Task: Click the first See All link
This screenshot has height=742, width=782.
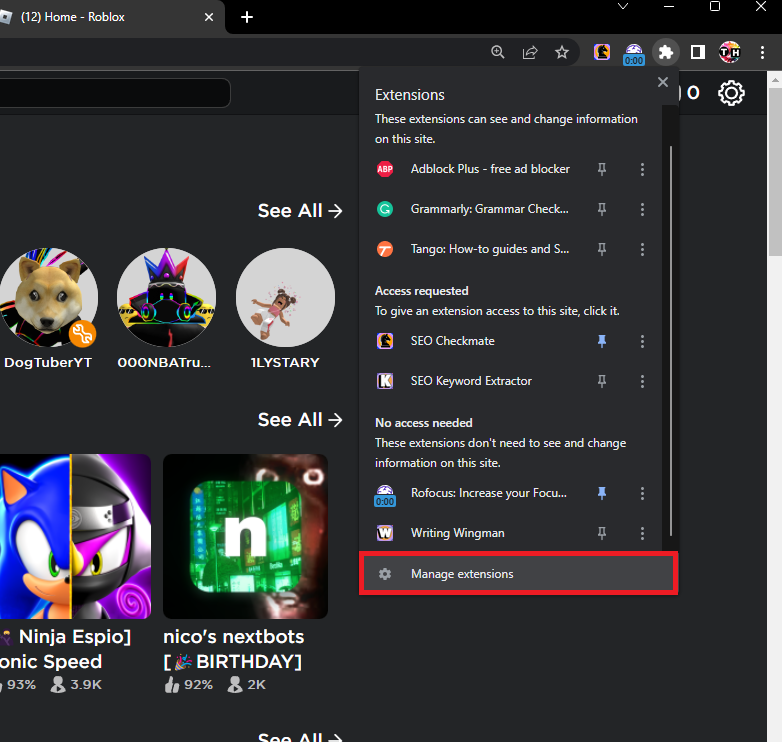Action: tap(299, 210)
